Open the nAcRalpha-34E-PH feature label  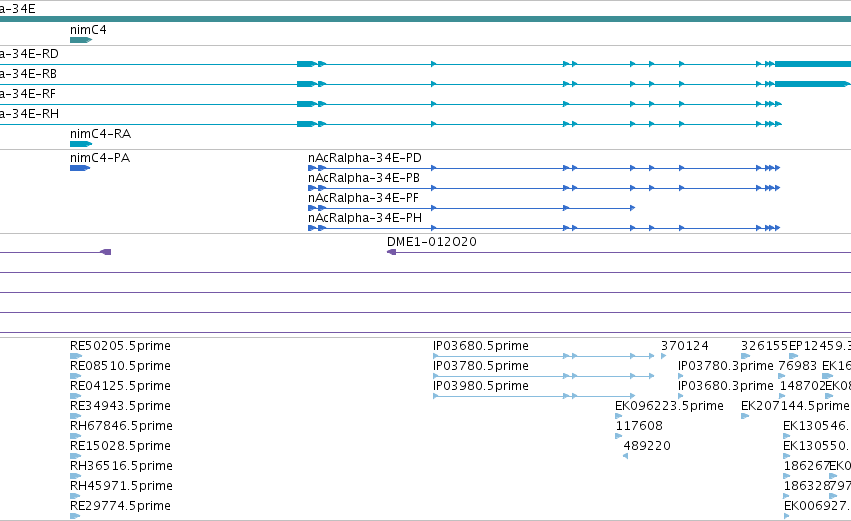365,218
